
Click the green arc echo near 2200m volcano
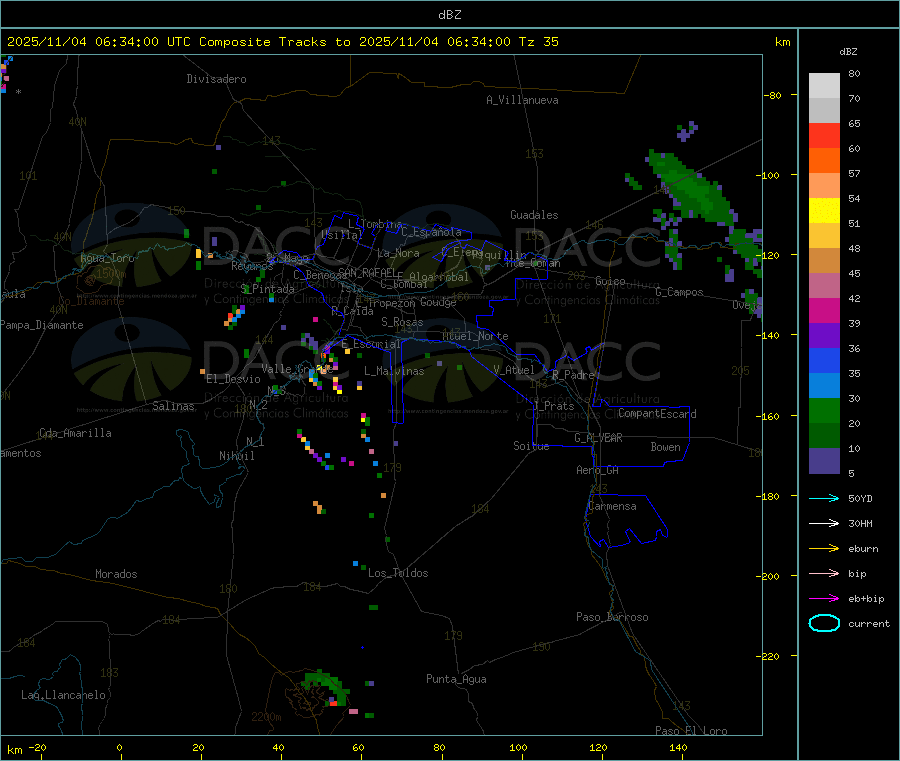point(326,685)
